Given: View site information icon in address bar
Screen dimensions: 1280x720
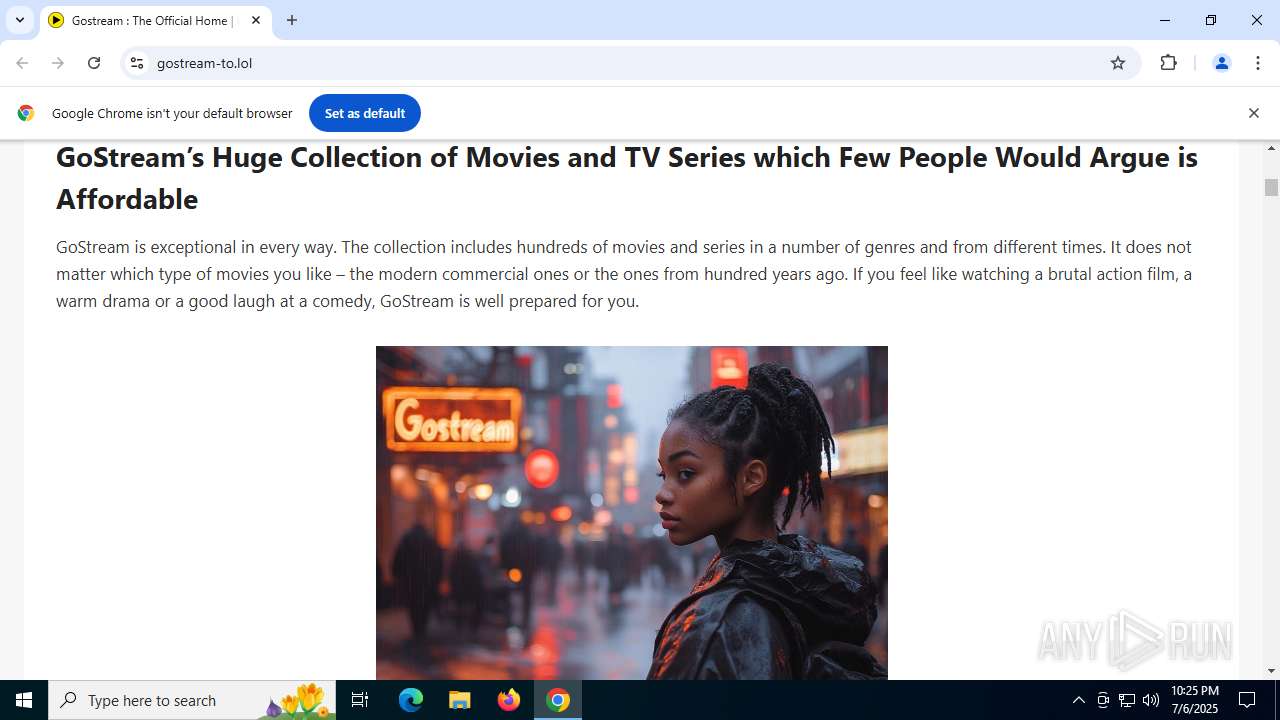Looking at the screenshot, I should [137, 63].
